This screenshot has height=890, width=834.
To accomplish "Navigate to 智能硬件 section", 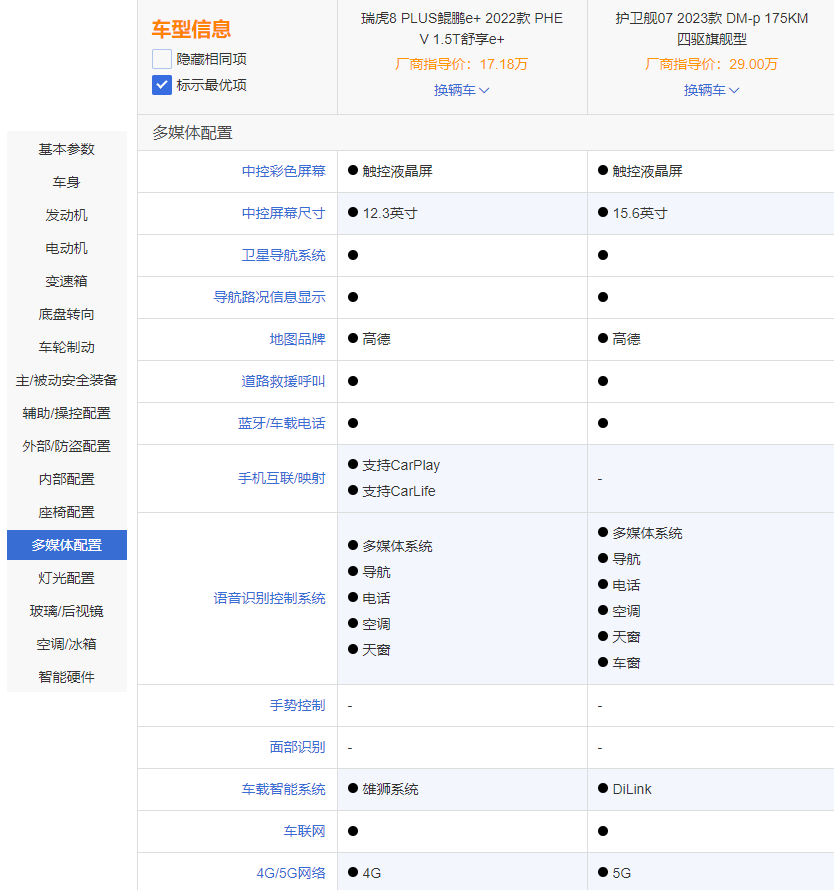I will (x=67, y=677).
